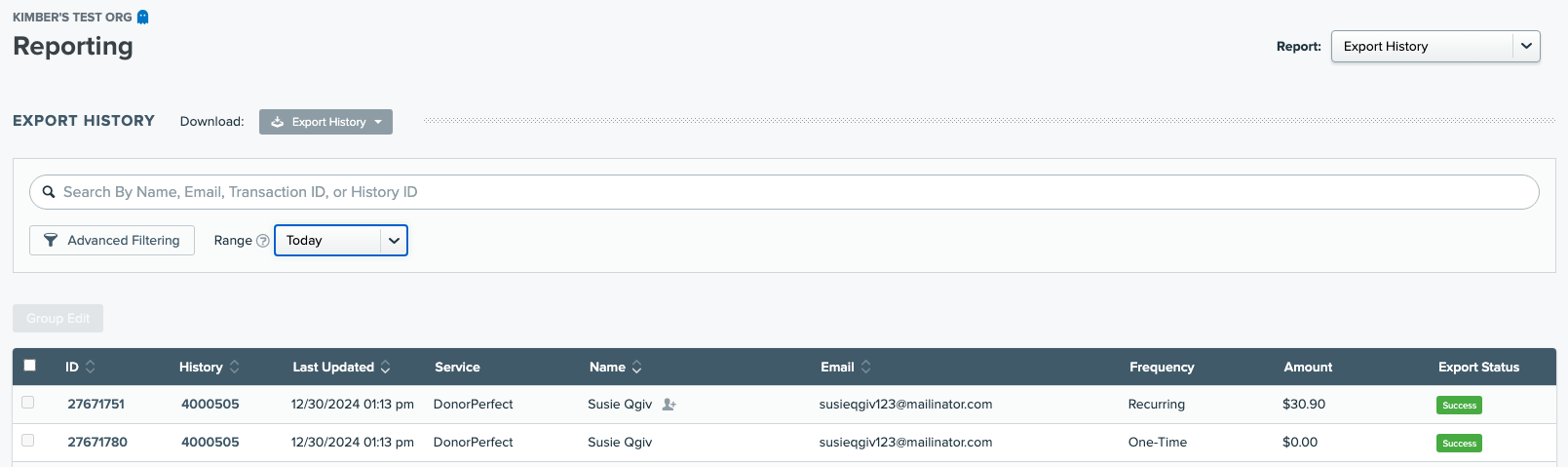
Task: Open the Export History download dropdown button
Action: coord(325,122)
